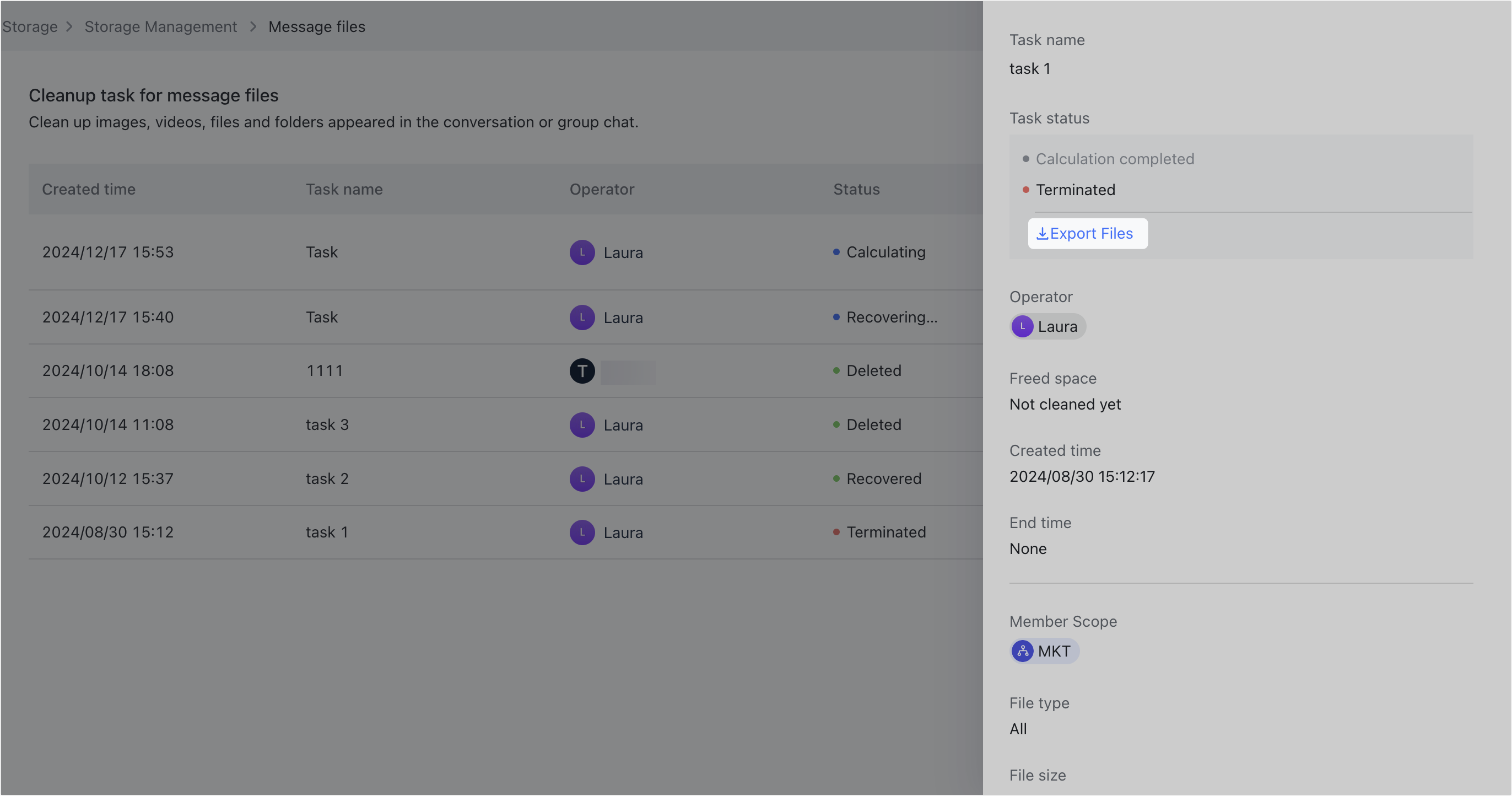Select the Message files breadcrumb
The width and height of the screenshot is (1512, 796).
coord(316,26)
